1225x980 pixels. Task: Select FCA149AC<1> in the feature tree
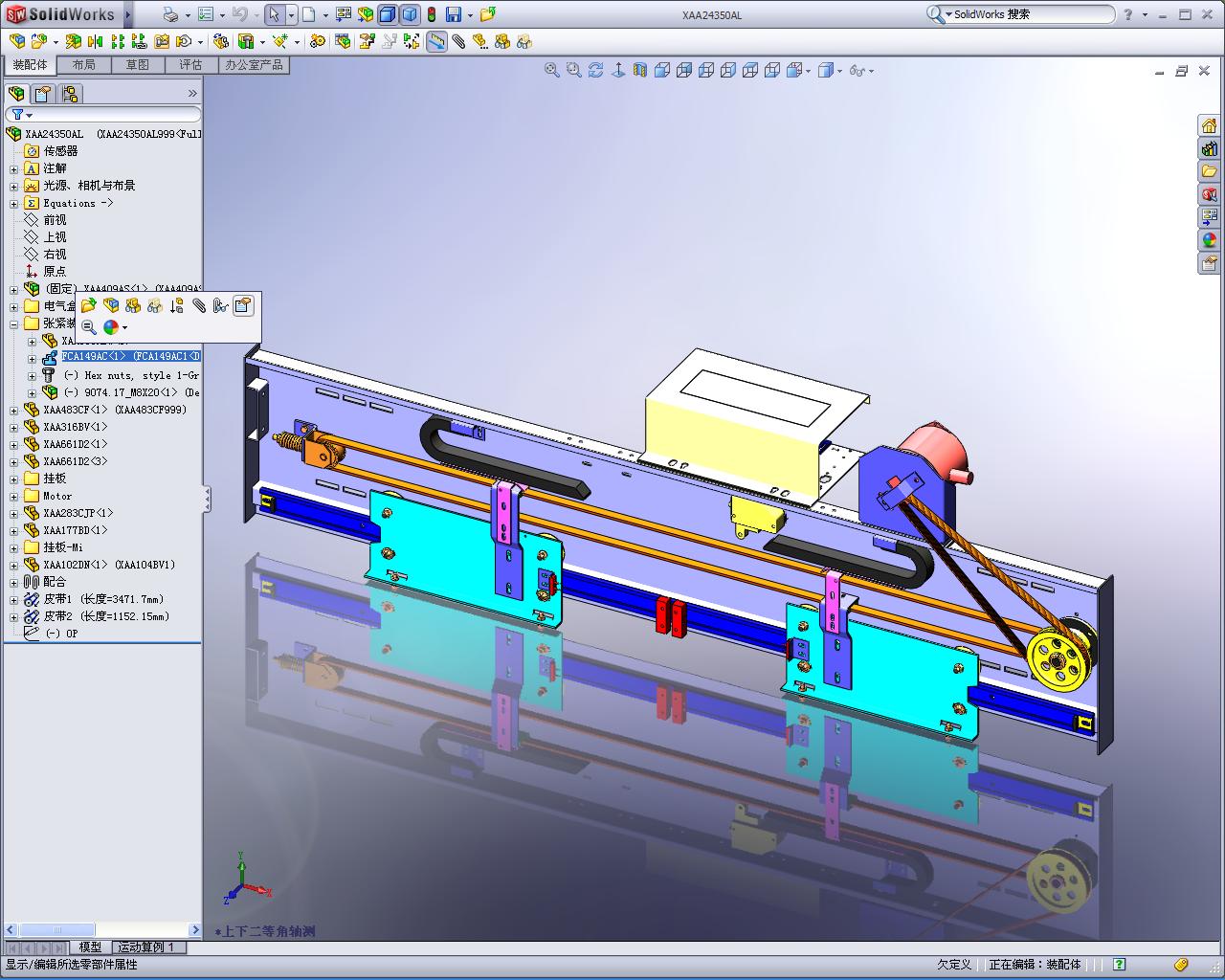pyautogui.click(x=131, y=357)
